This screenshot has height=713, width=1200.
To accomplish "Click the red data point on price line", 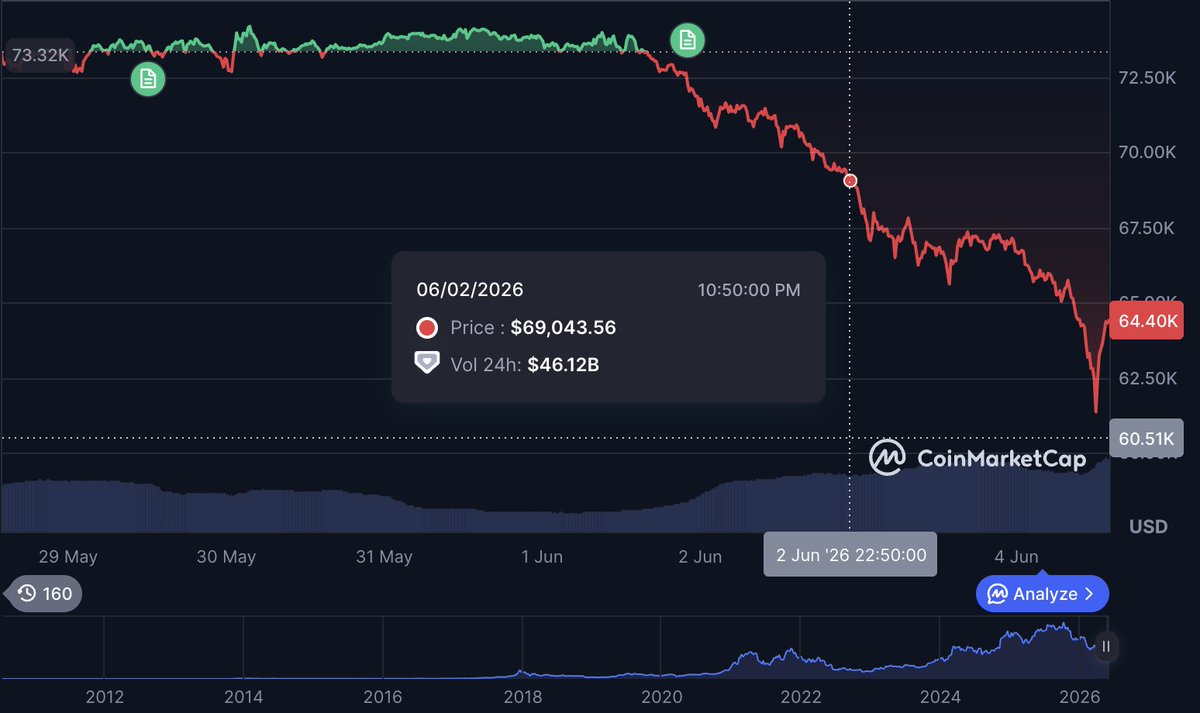I will tap(850, 181).
